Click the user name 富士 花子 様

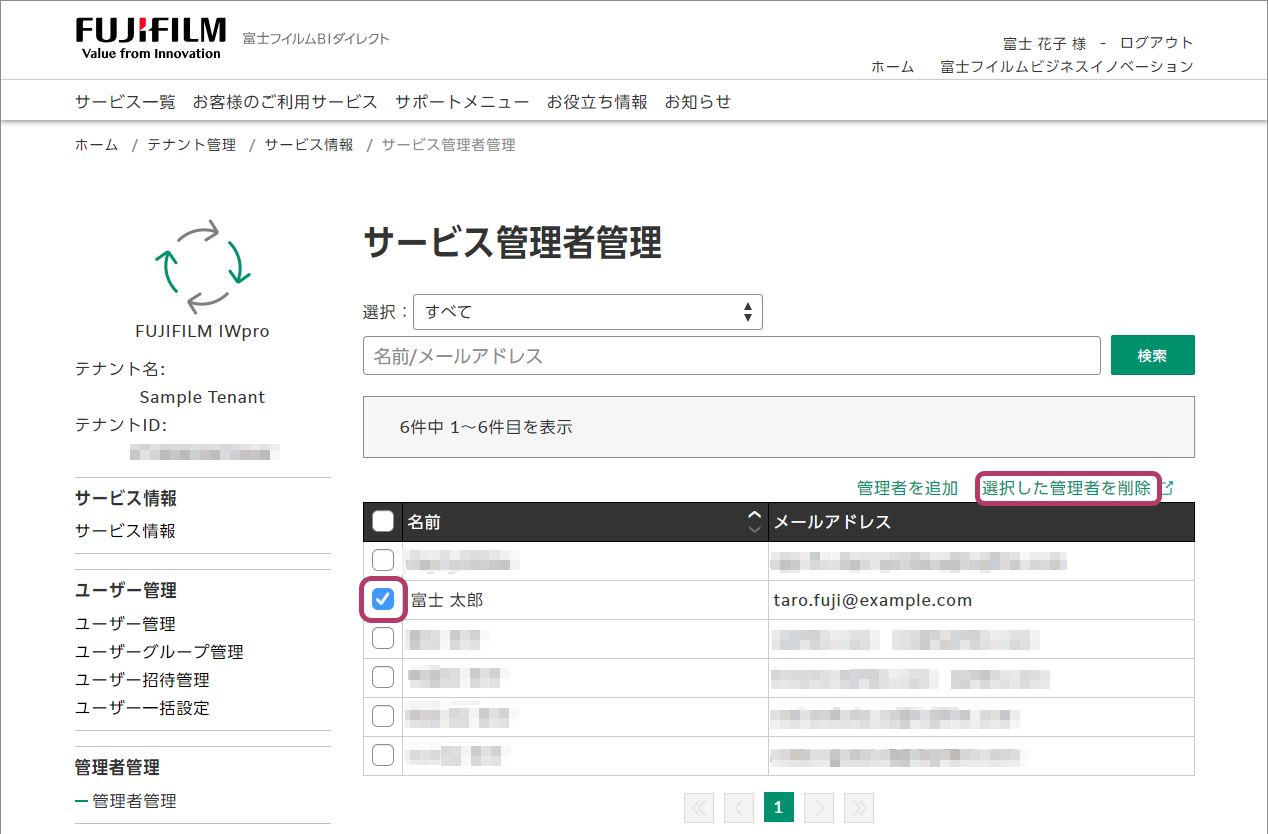(1044, 43)
